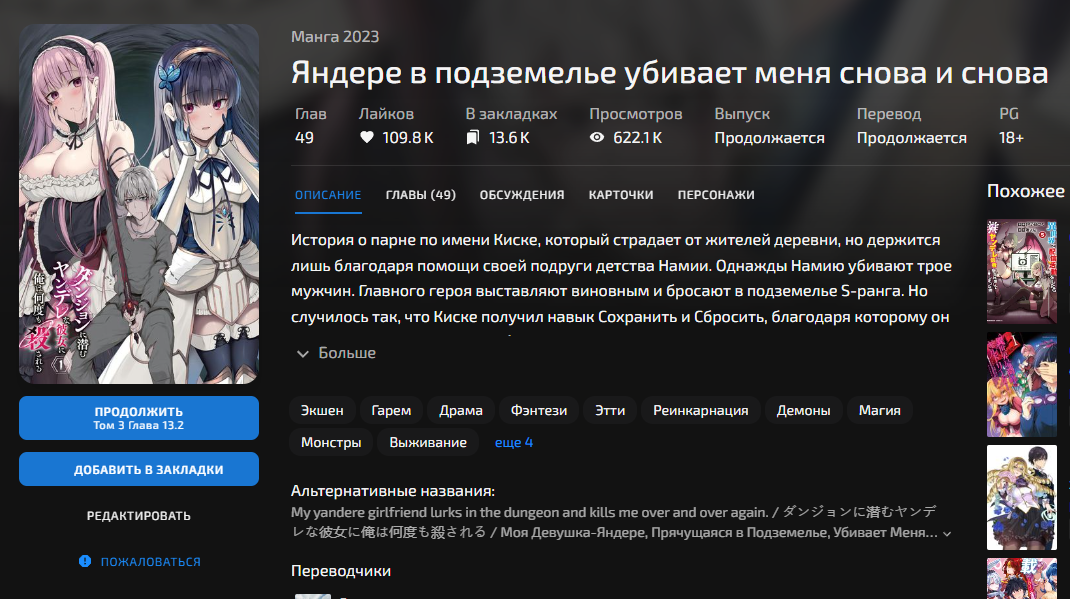This screenshot has width=1070, height=599.
Task: Select the Магия tag
Action: coord(879,410)
